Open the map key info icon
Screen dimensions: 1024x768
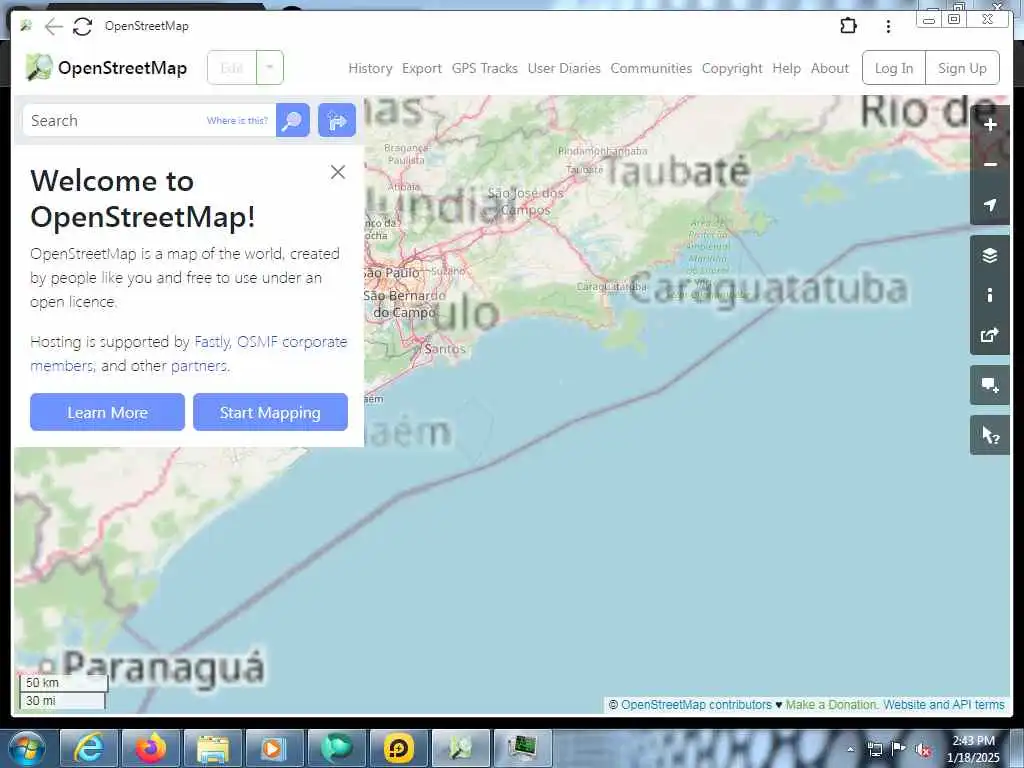pyautogui.click(x=990, y=295)
